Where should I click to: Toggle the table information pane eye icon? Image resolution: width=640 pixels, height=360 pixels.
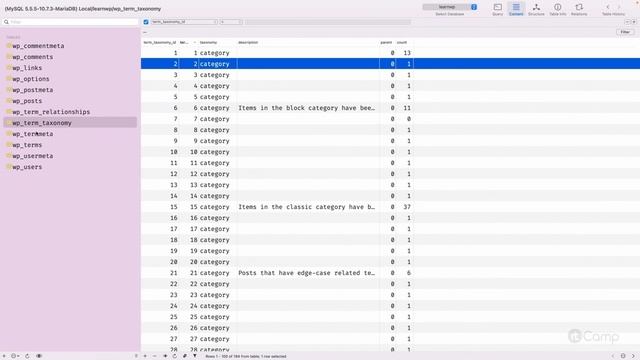tap(39, 356)
